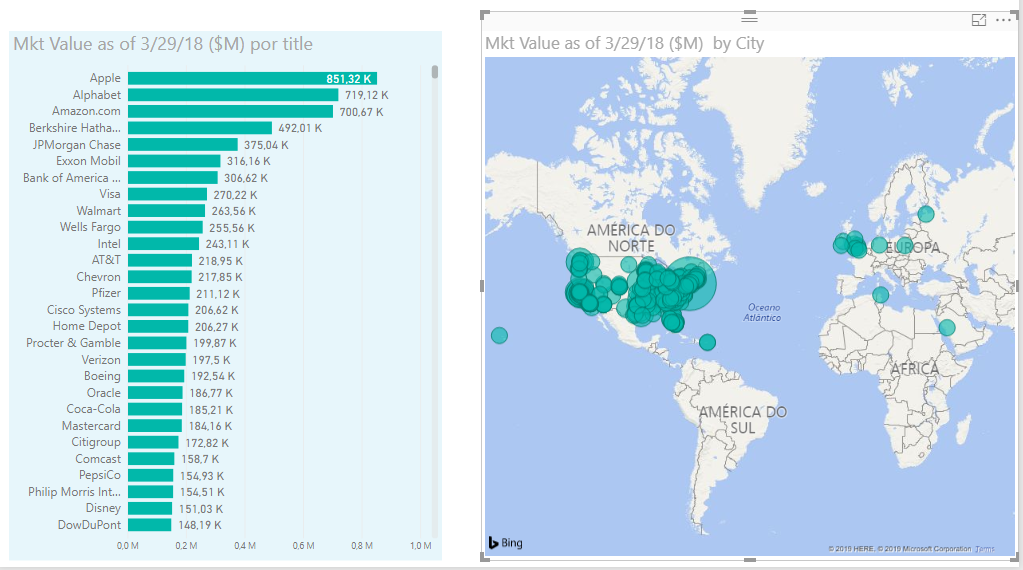
Task: Click the DowDuPont label
Action: tap(89, 525)
